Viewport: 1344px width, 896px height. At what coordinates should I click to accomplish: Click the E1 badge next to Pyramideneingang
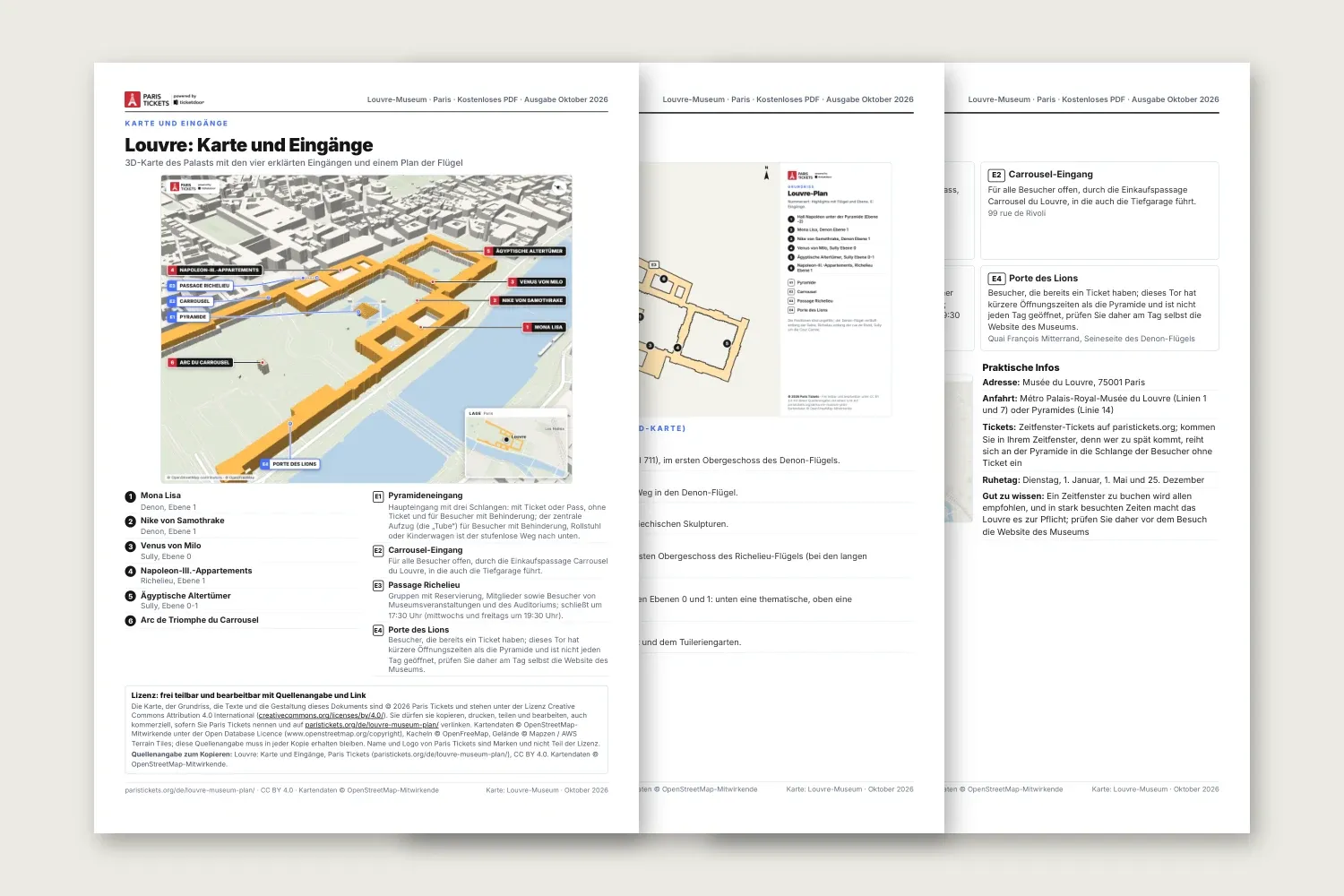pos(378,496)
